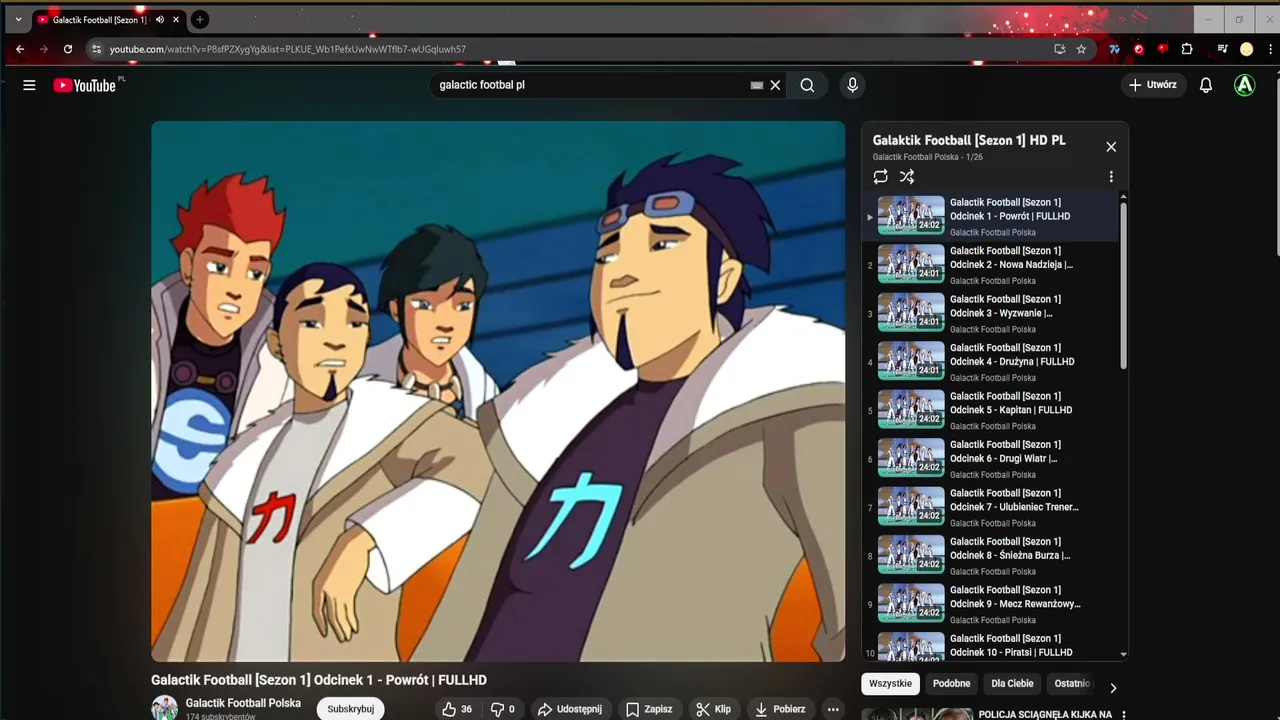This screenshot has height=720, width=1280.
Task: Close the Galactik Football browser tab
Action: click(x=177, y=19)
